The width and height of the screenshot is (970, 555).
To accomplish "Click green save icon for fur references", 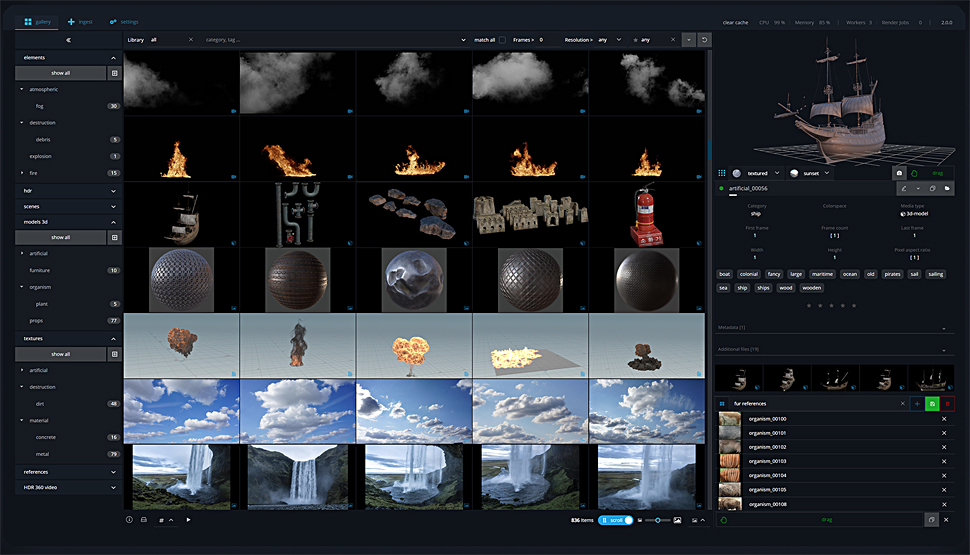I will (931, 403).
